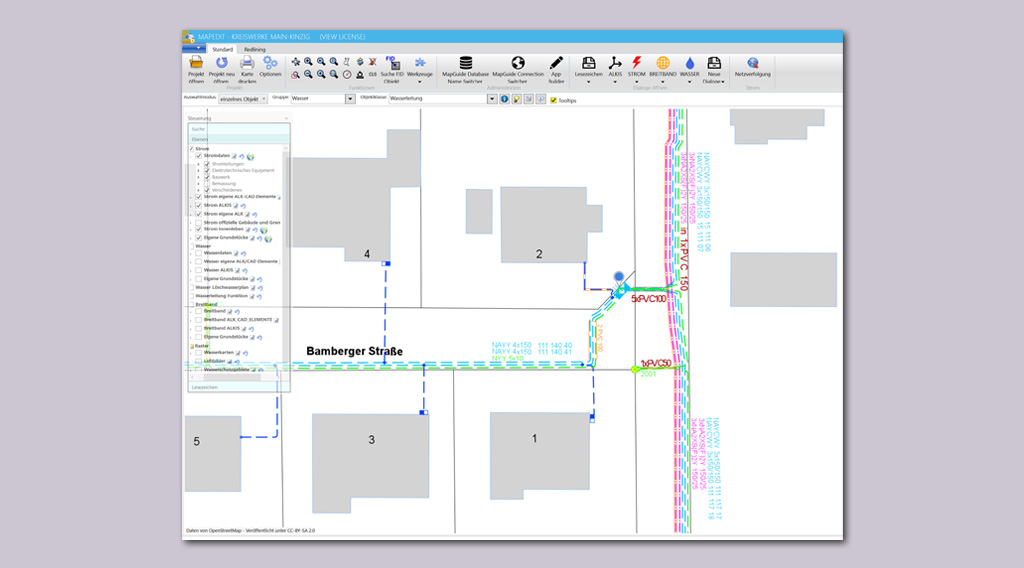Expand the STROM dialog dropdown

[636, 82]
